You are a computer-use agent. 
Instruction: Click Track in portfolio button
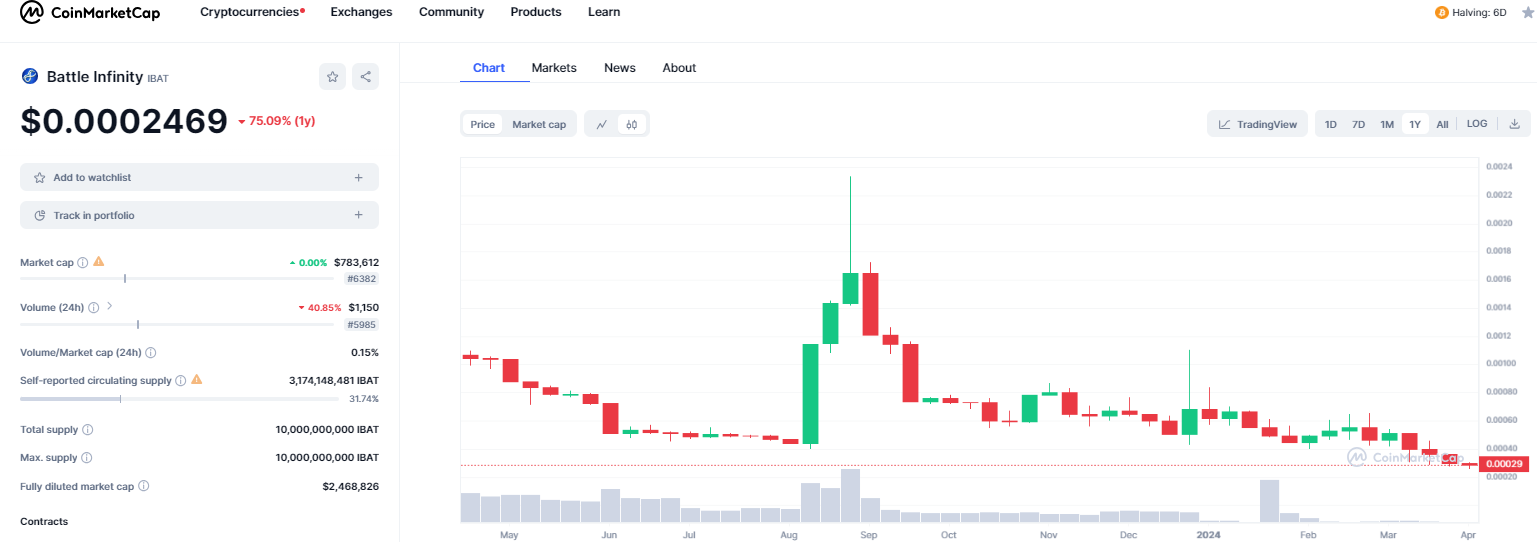pos(199,215)
